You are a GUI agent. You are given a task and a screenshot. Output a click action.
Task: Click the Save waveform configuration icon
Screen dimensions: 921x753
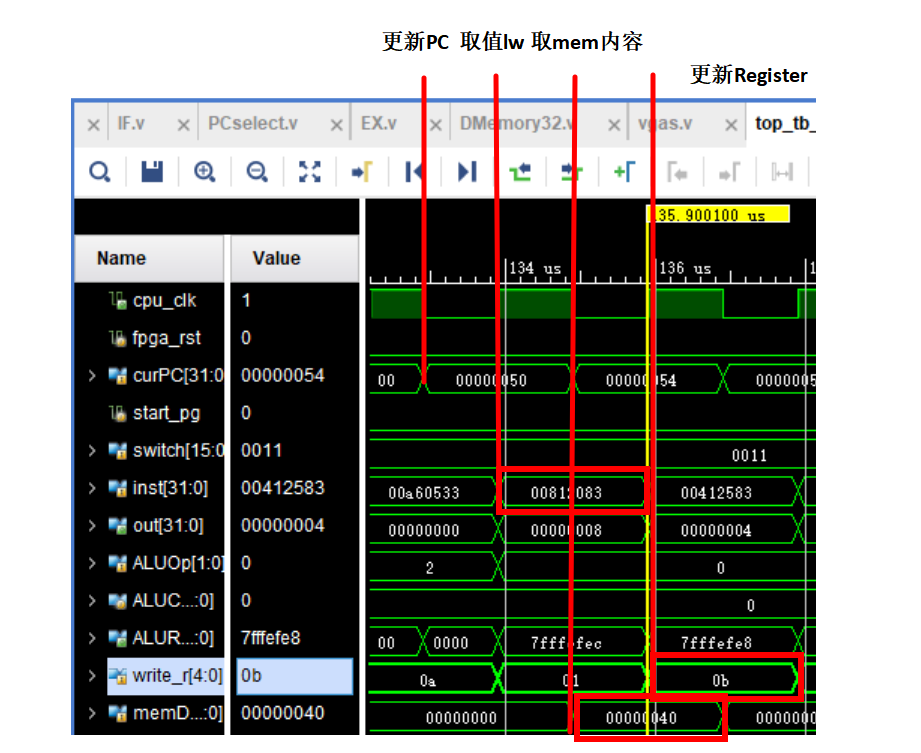coord(152,172)
